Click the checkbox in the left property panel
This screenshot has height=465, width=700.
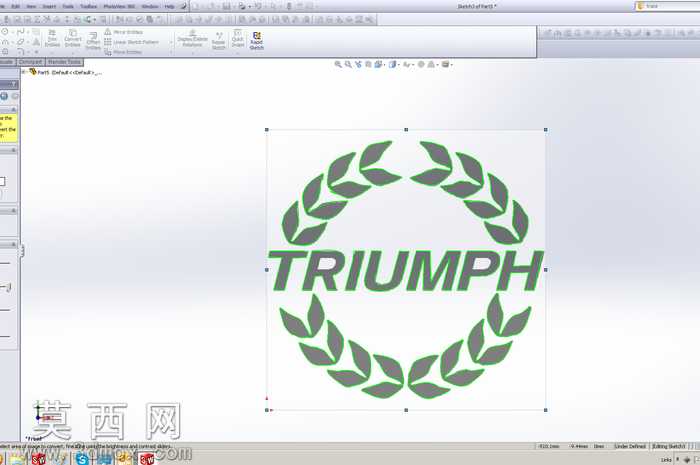point(2,181)
